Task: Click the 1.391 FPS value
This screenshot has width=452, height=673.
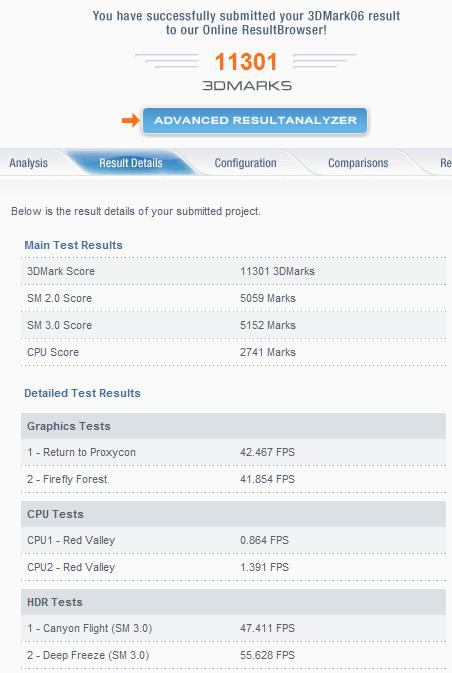Action: [264, 567]
